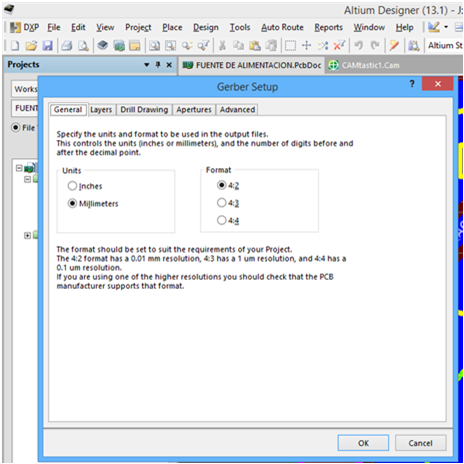The width and height of the screenshot is (464, 464).
Task: Click the Save icon in toolbar
Action: (48, 45)
